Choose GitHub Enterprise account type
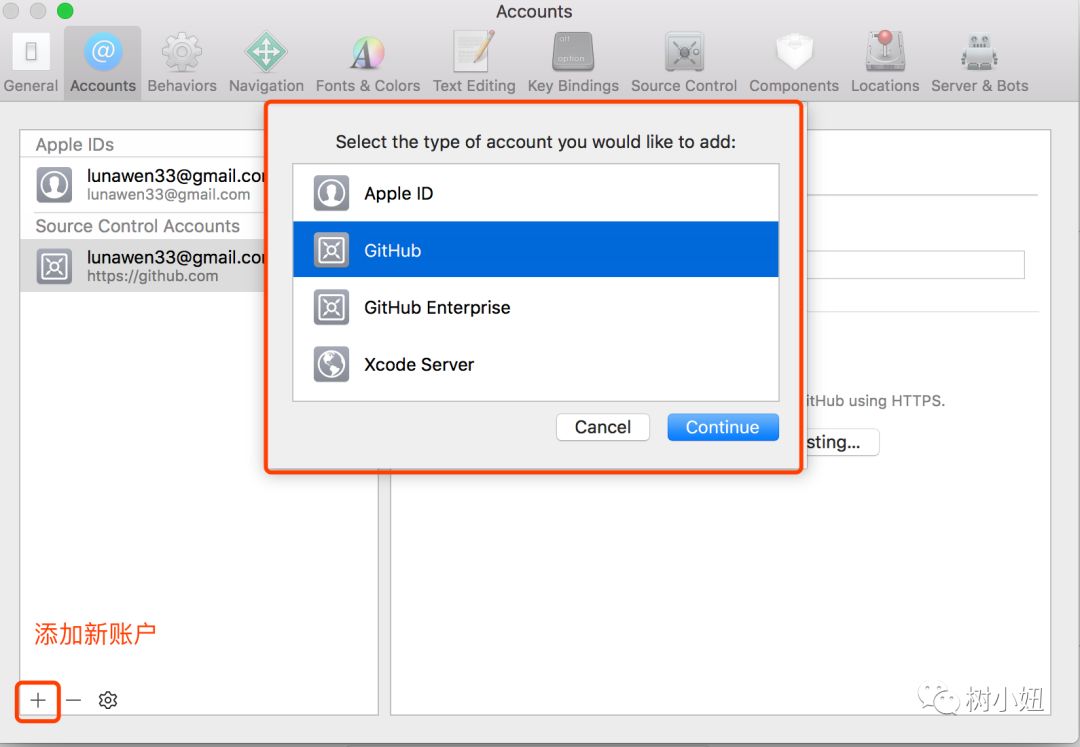The image size is (1080, 747). (x=536, y=307)
